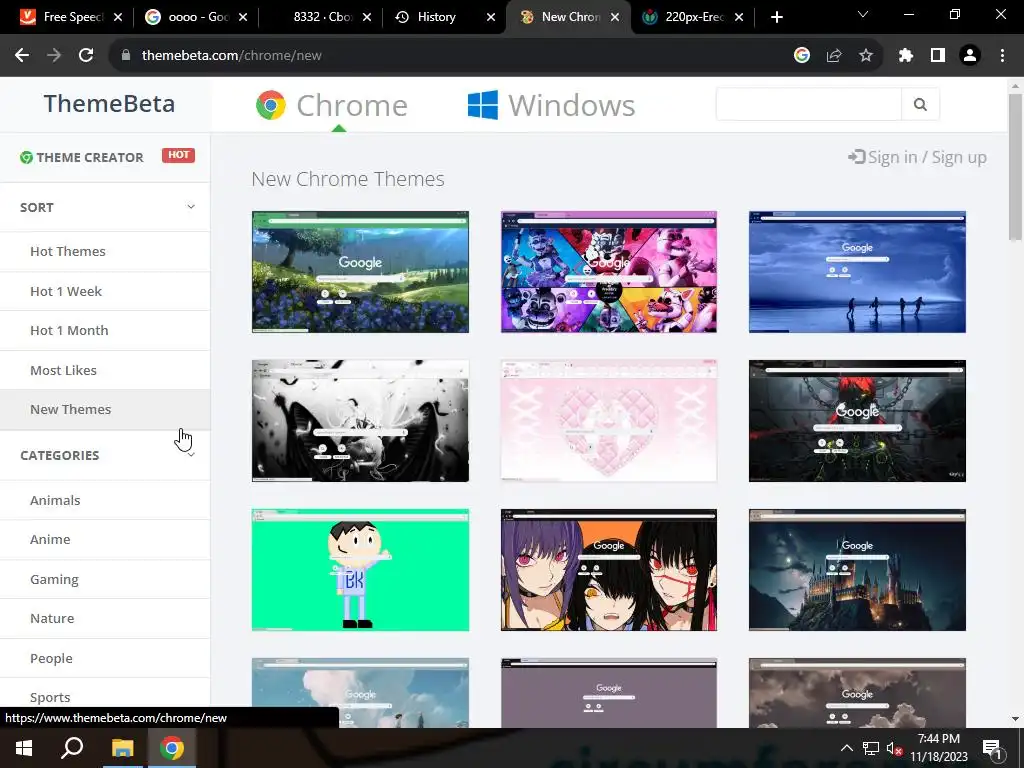The height and width of the screenshot is (768, 1024).
Task: Open the tab search chevron in title bar
Action: click(x=863, y=14)
